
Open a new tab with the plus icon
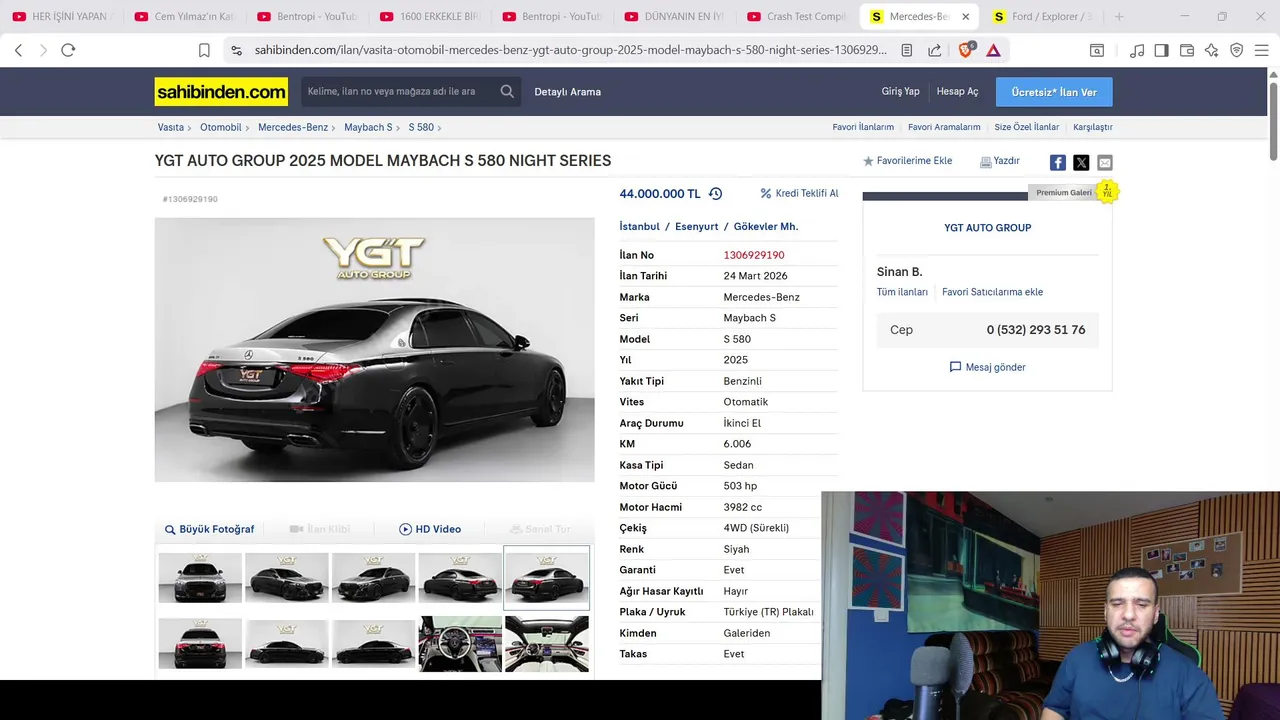pyautogui.click(x=1119, y=16)
